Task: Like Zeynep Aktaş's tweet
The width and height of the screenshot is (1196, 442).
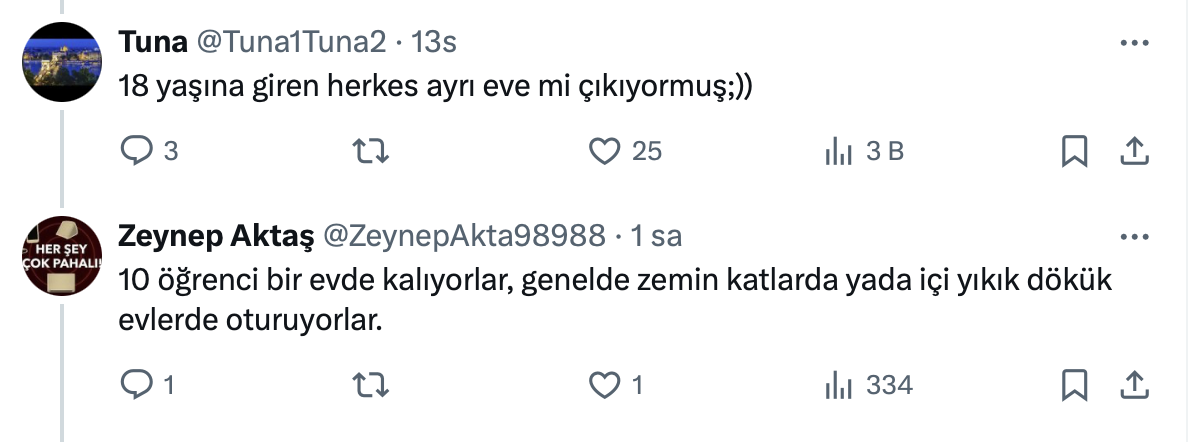Action: click(x=602, y=384)
